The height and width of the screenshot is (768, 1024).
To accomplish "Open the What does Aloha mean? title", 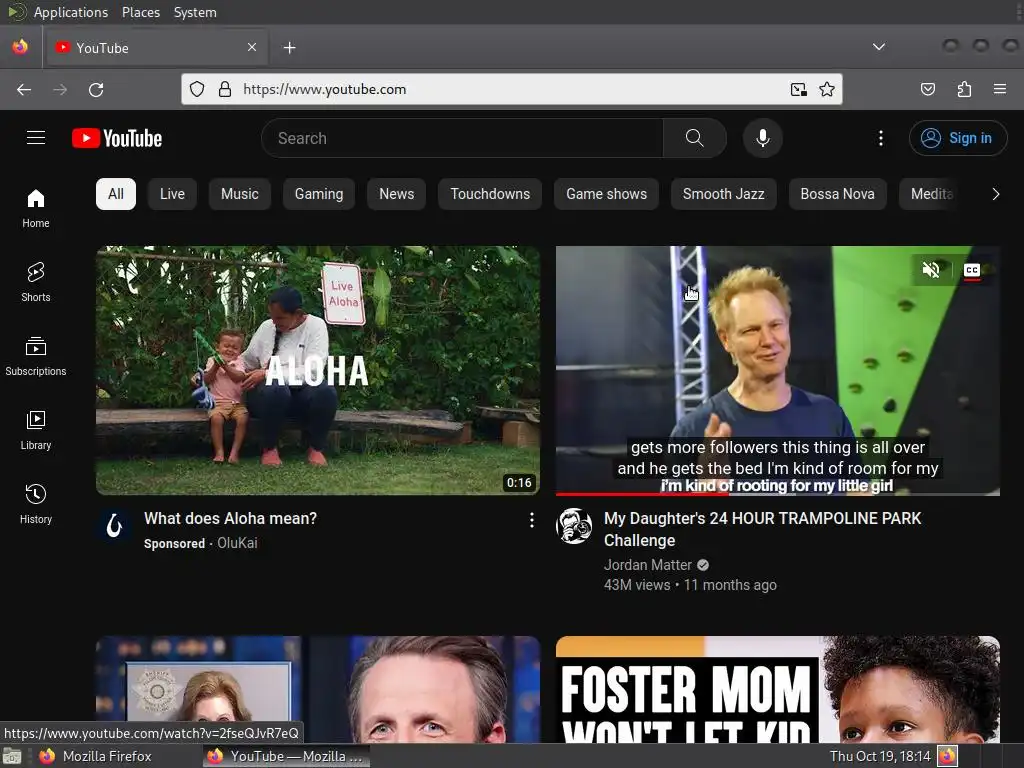I will (x=231, y=519).
